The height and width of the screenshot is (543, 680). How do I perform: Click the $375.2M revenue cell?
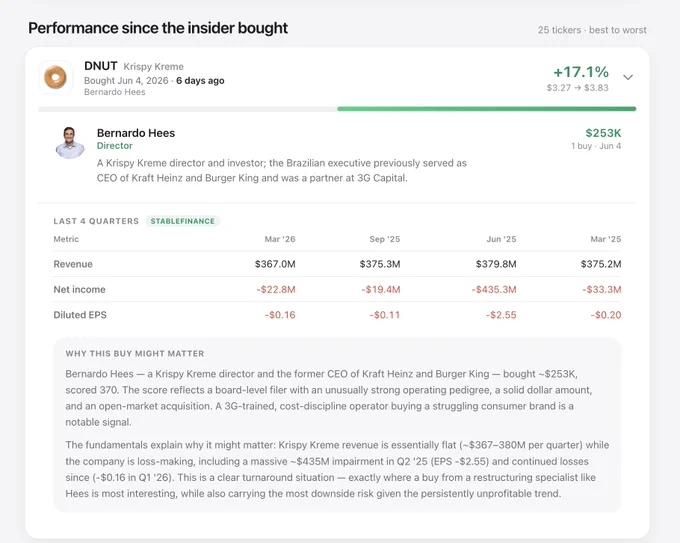[601, 264]
